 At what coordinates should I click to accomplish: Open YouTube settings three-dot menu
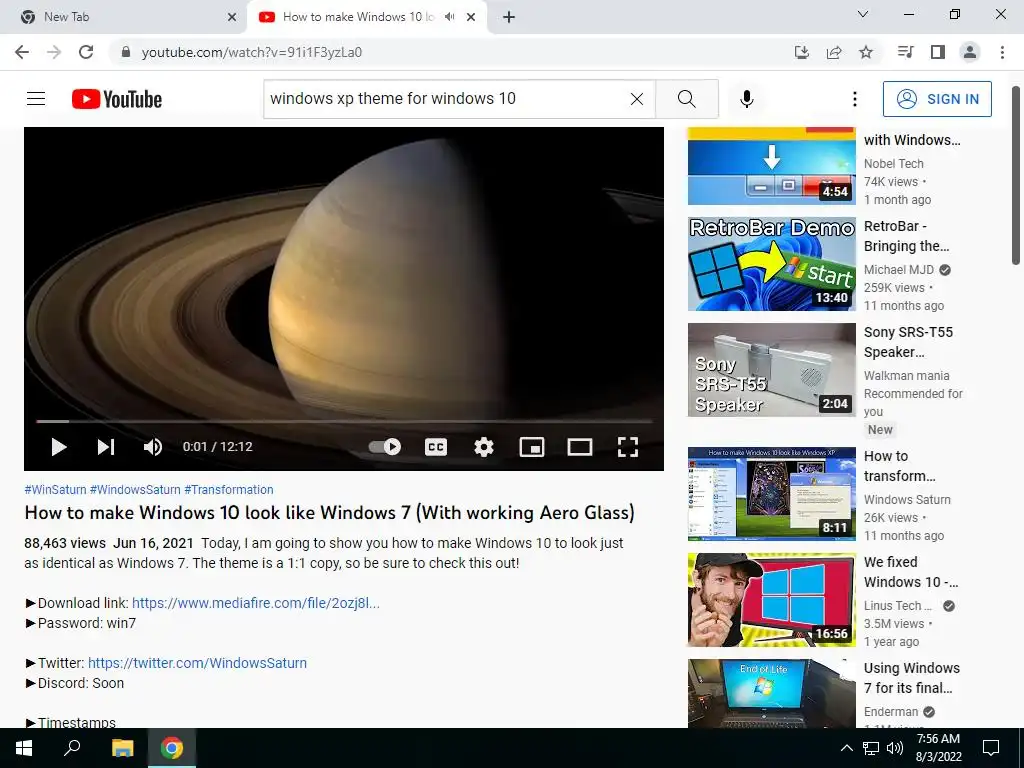click(854, 99)
